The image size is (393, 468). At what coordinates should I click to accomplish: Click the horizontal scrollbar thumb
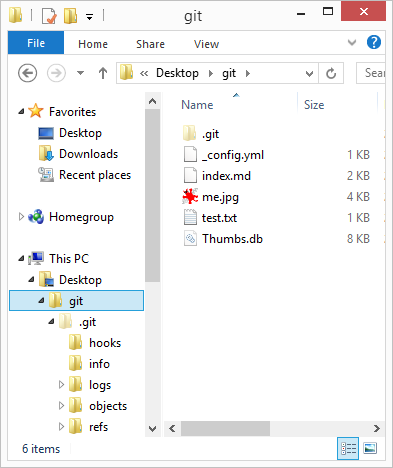tap(225, 428)
